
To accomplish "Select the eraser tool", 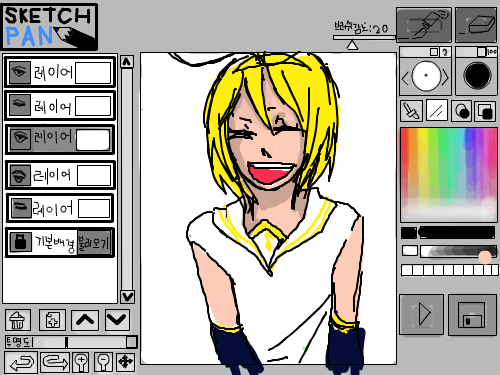I will [476, 25].
